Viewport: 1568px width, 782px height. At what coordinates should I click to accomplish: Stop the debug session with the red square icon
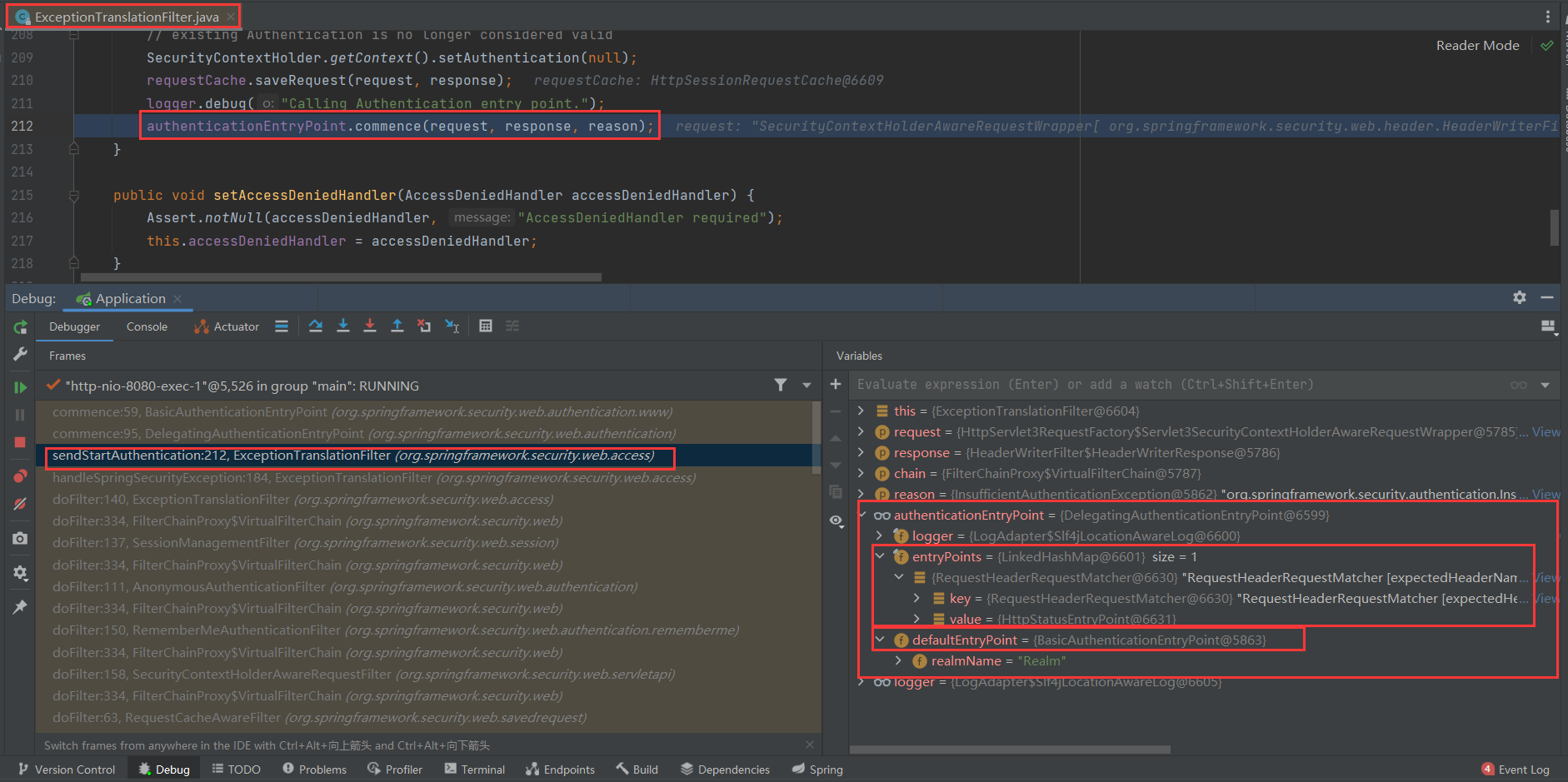point(20,442)
